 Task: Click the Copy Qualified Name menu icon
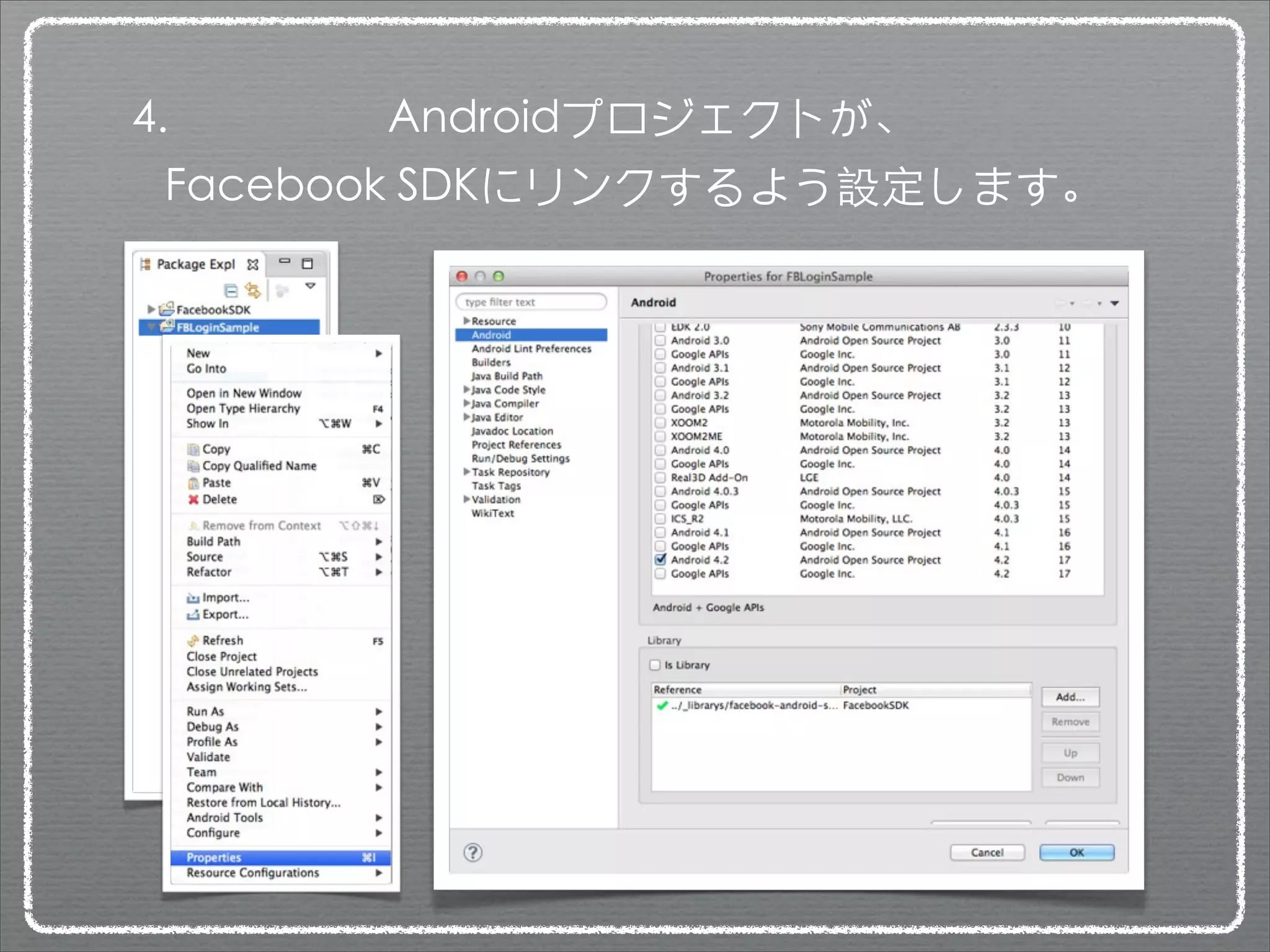coord(193,466)
